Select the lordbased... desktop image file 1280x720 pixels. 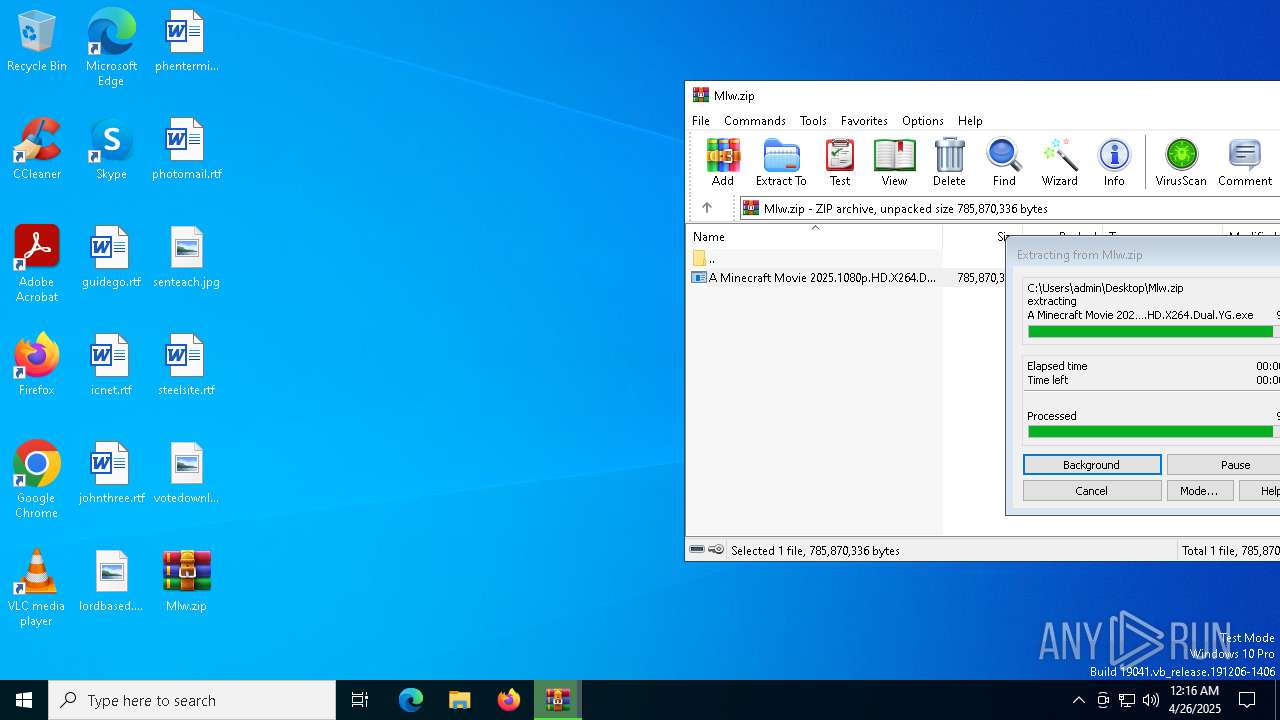pos(111,581)
